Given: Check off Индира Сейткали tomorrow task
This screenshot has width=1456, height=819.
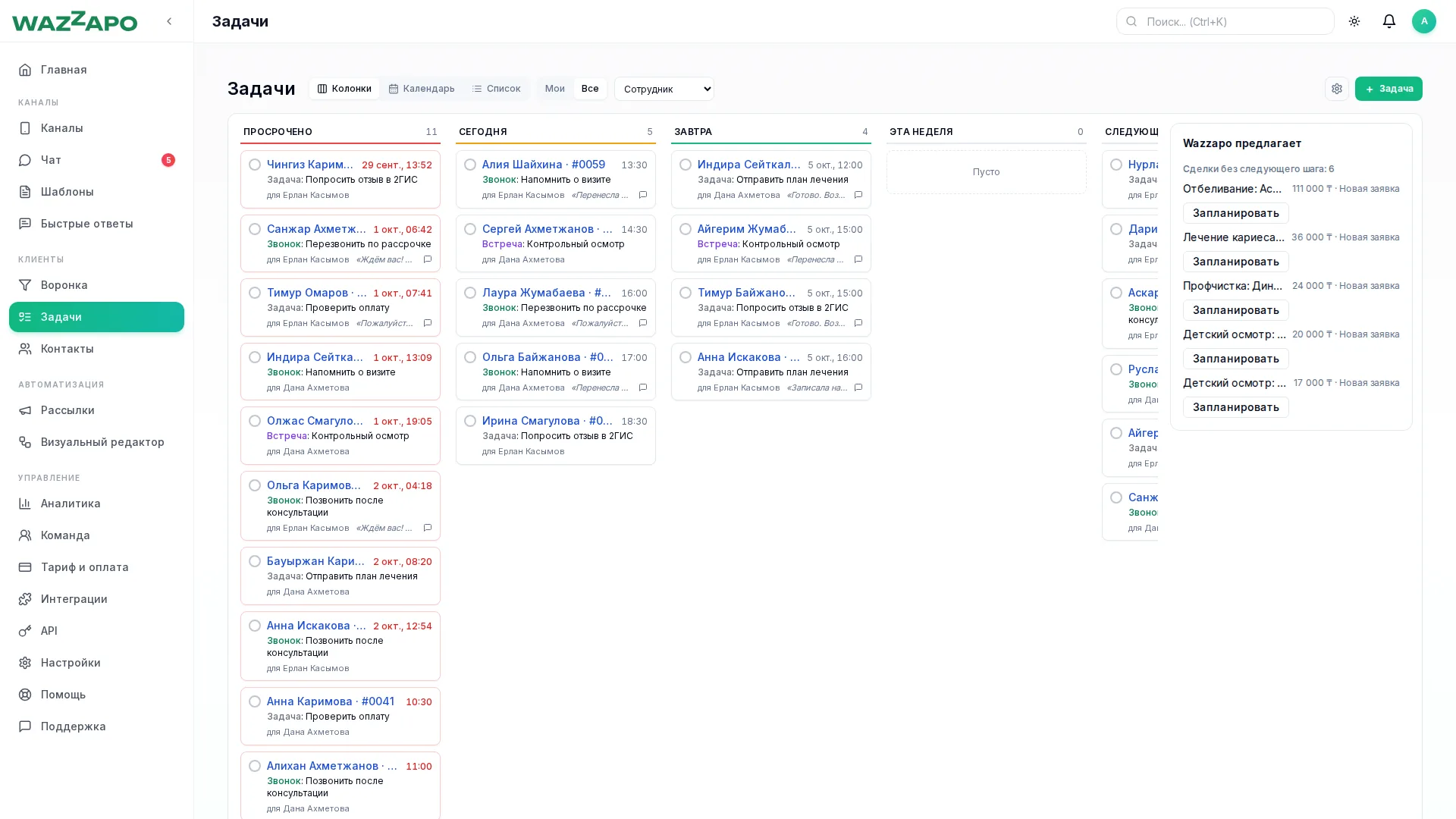Looking at the screenshot, I should (x=686, y=165).
